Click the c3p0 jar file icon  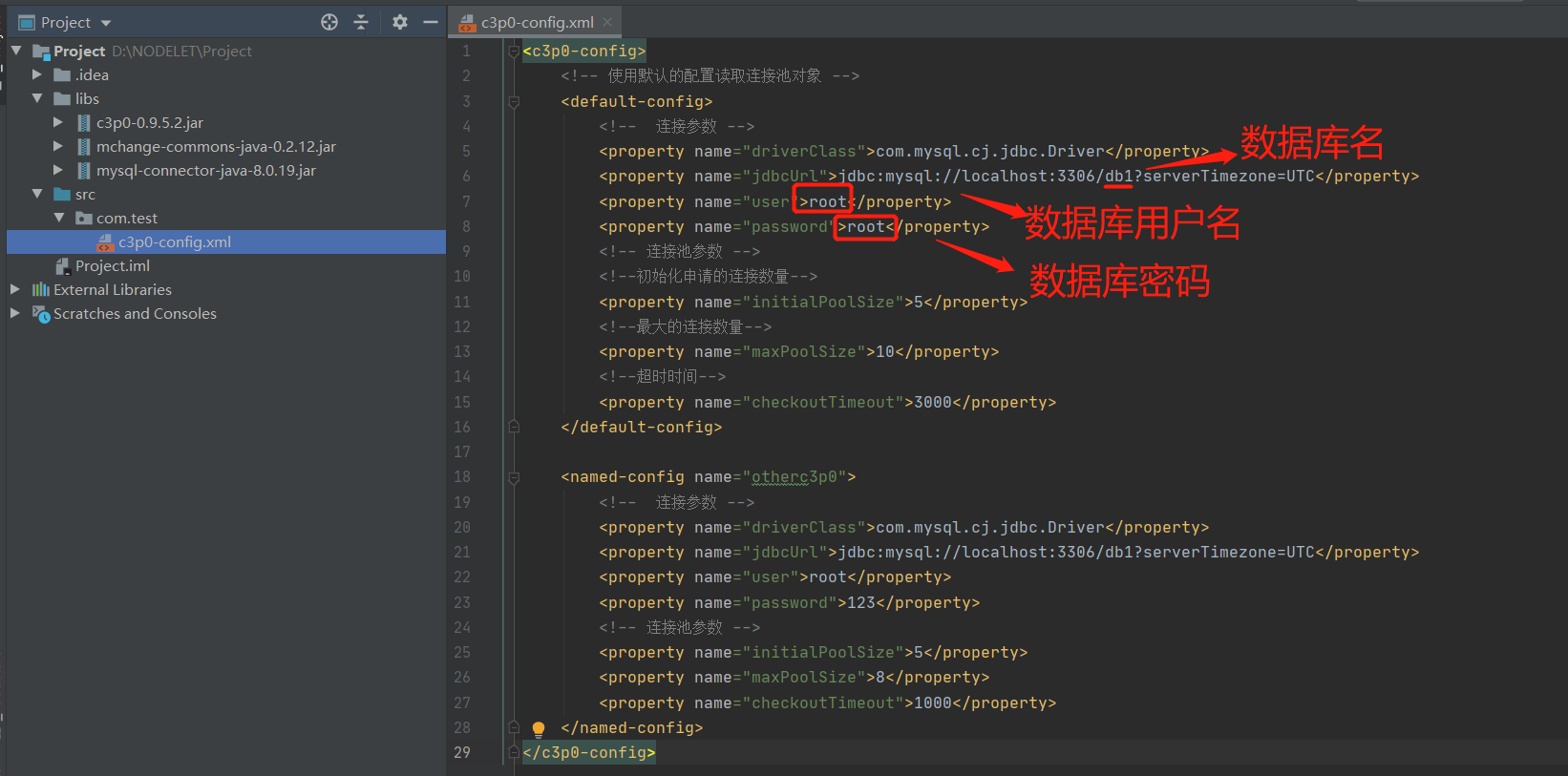[x=84, y=122]
